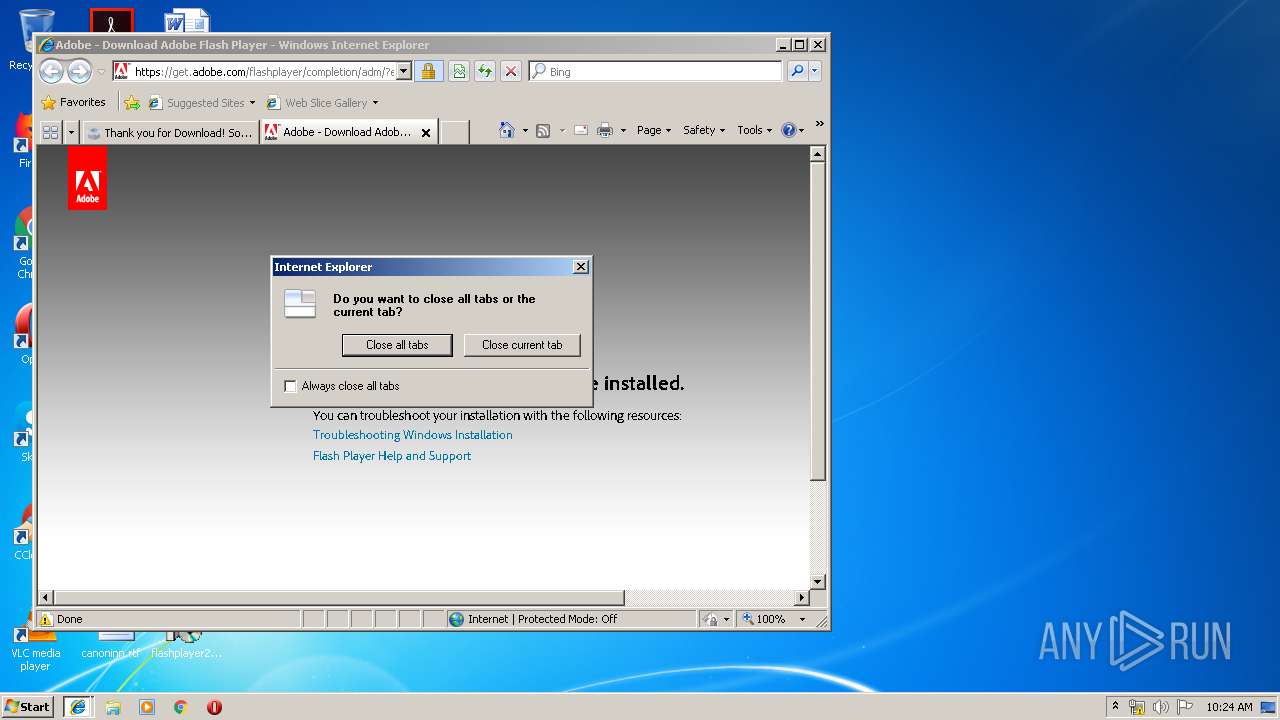Screen dimensions: 1280x720
Task: Open the Quick Tabs grid icon
Action: [x=50, y=132]
